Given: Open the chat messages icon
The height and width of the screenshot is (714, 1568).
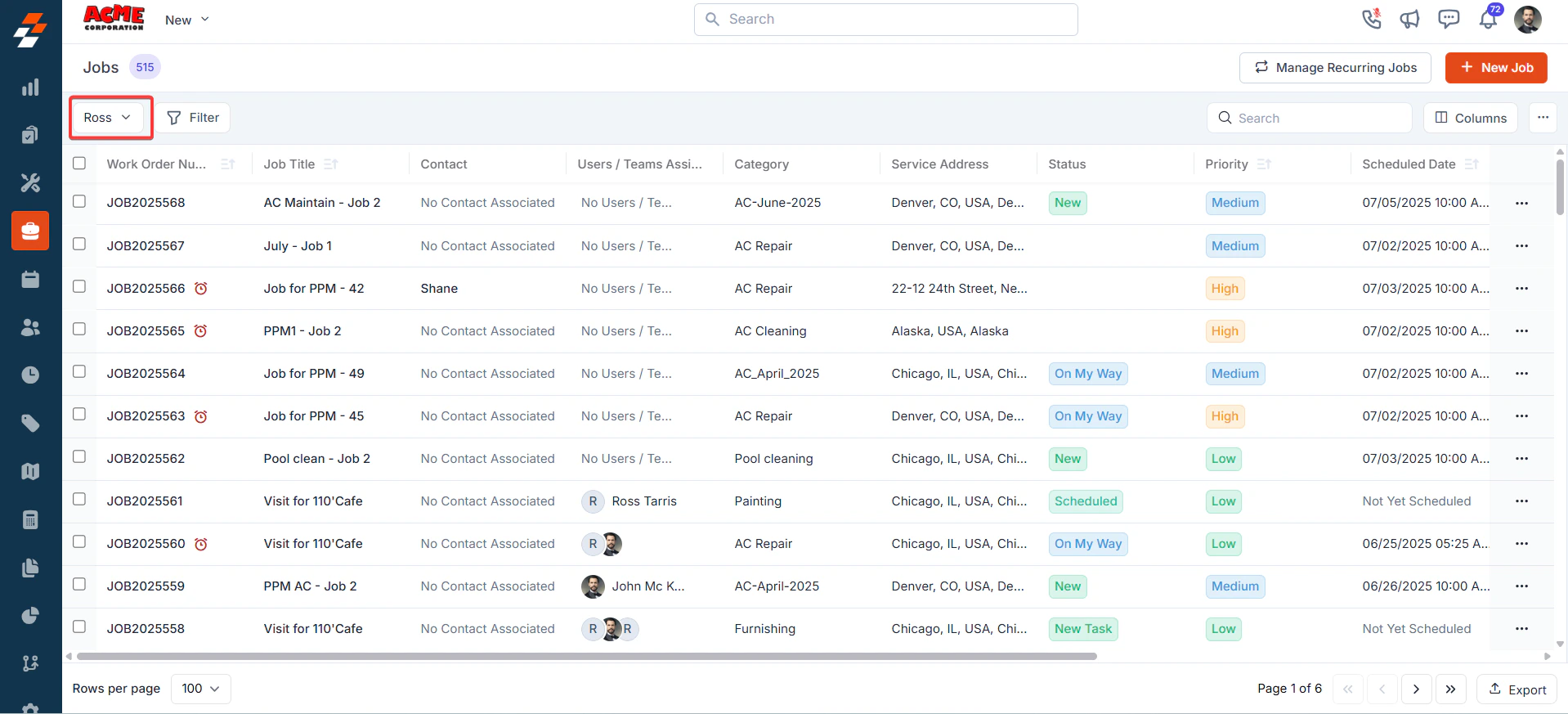Looking at the screenshot, I should point(1449,19).
